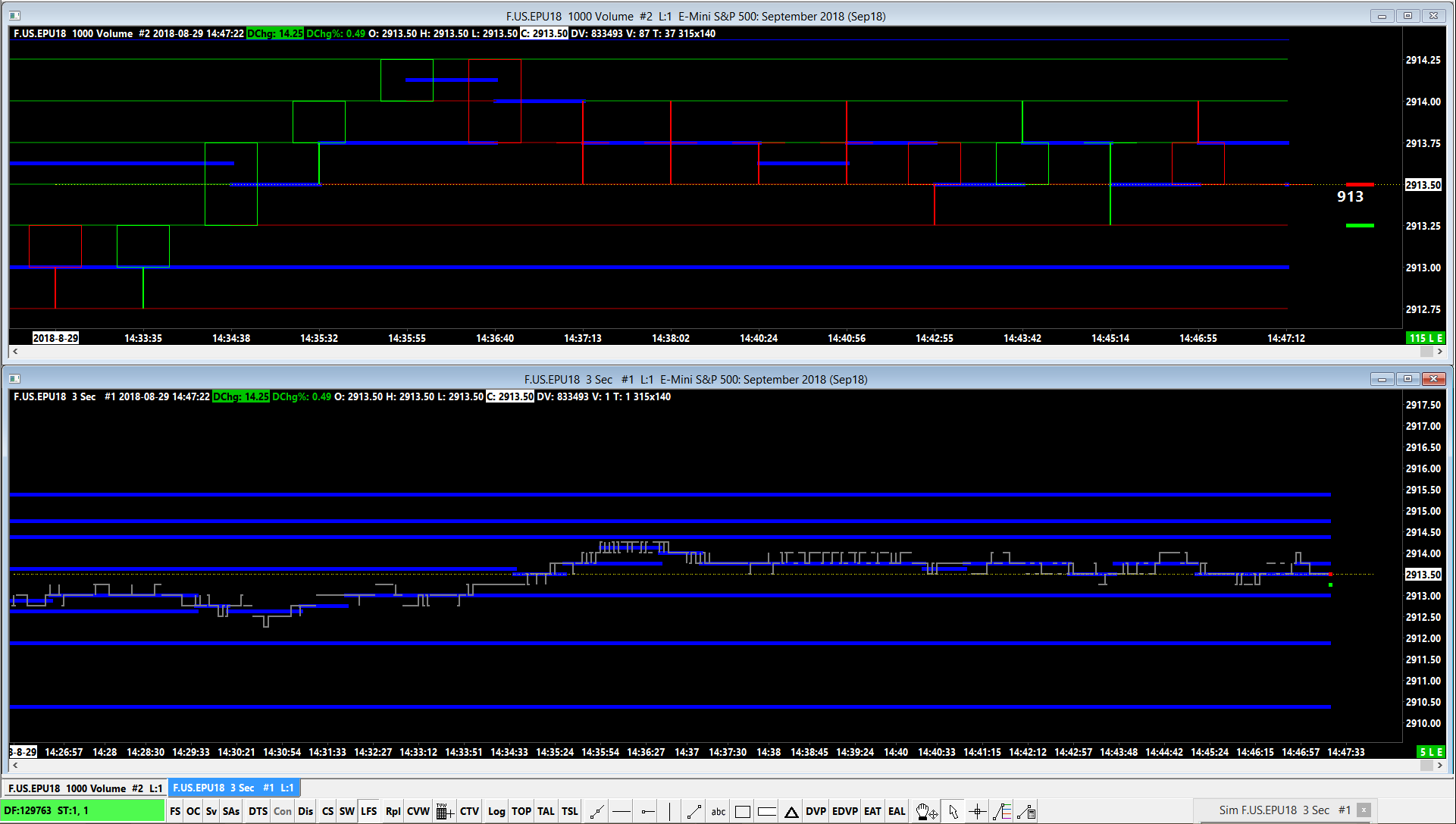This screenshot has height=824, width=1456.
Task: Toggle the LFS toolbar button
Action: (x=368, y=811)
